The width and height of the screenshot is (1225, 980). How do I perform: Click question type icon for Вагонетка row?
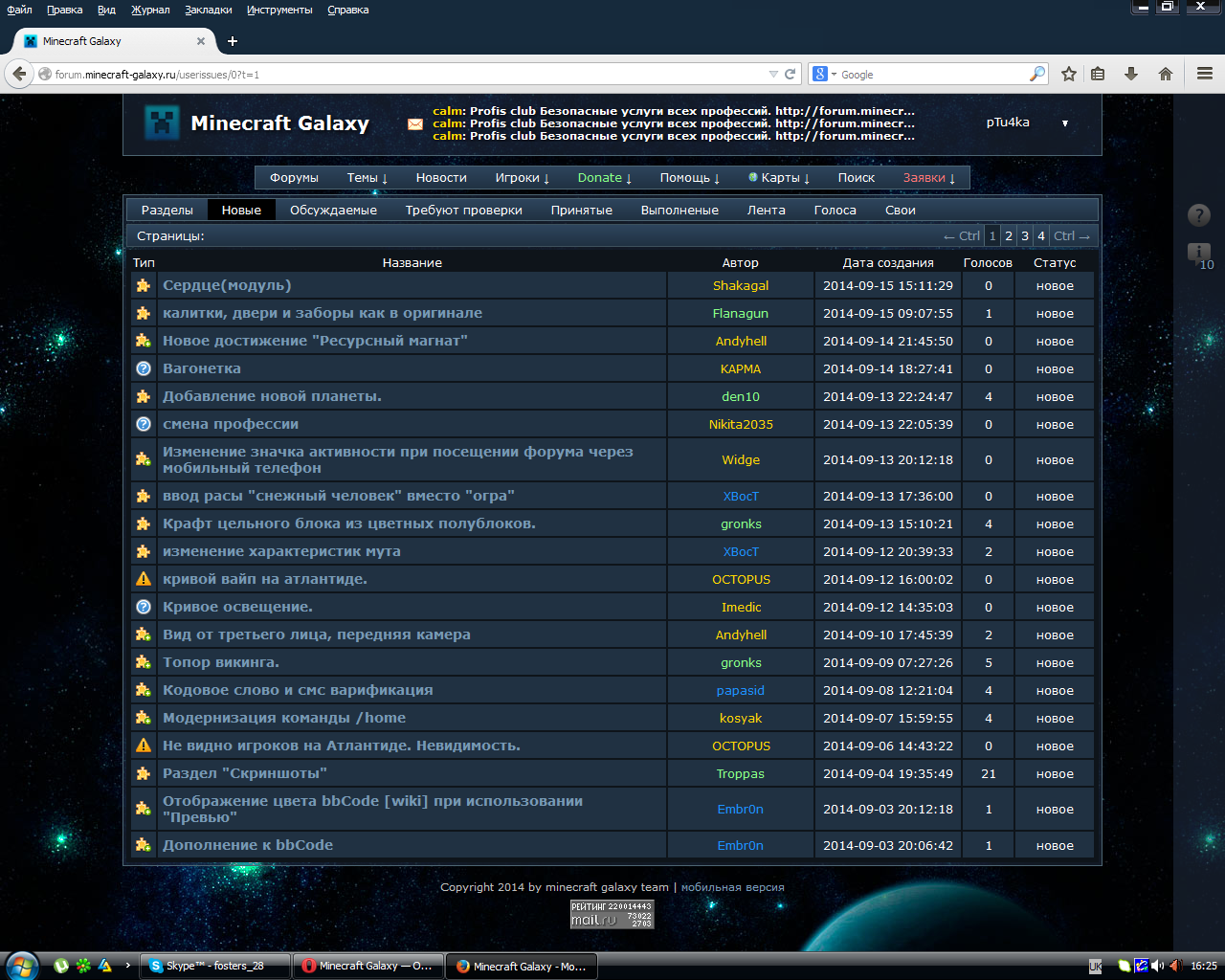[x=144, y=368]
